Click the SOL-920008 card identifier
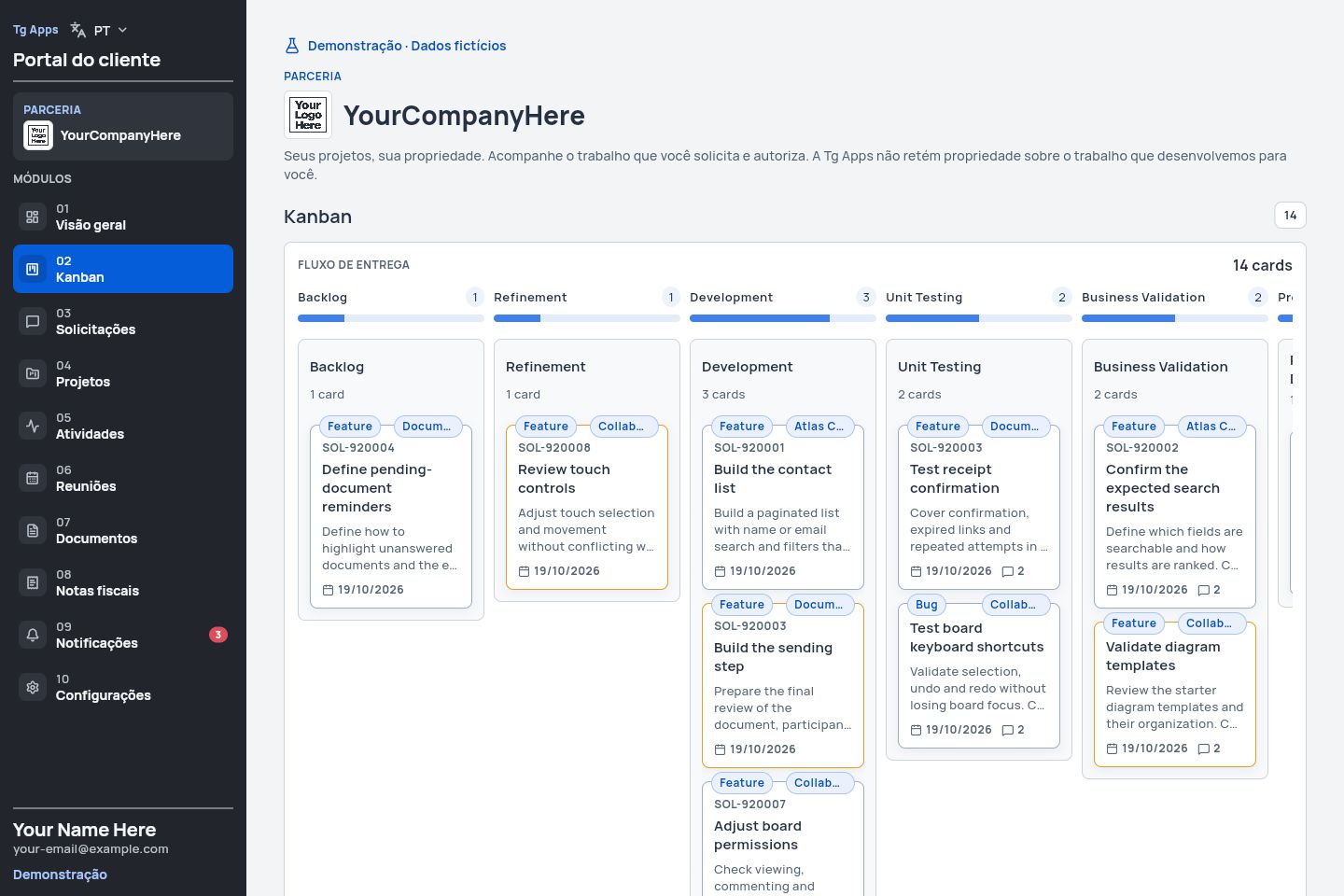This screenshot has width=1344, height=896. point(554,448)
